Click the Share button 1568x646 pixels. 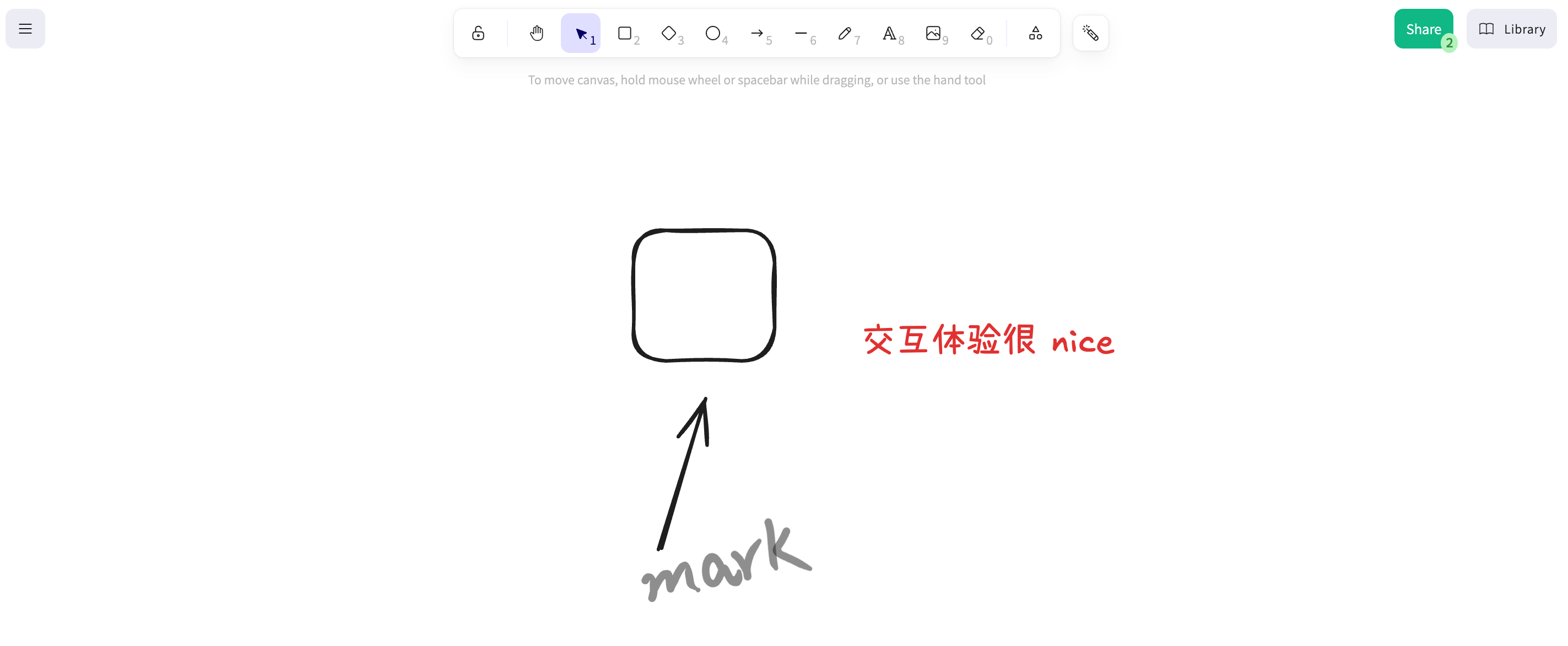tap(1424, 28)
